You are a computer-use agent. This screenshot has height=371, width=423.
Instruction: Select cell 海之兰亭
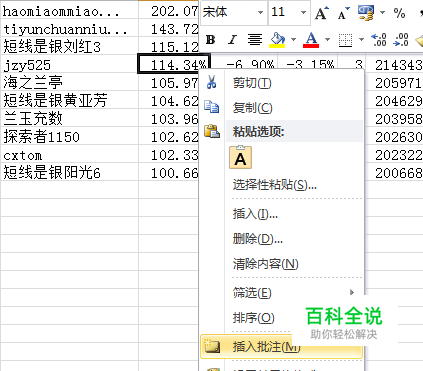69,83
